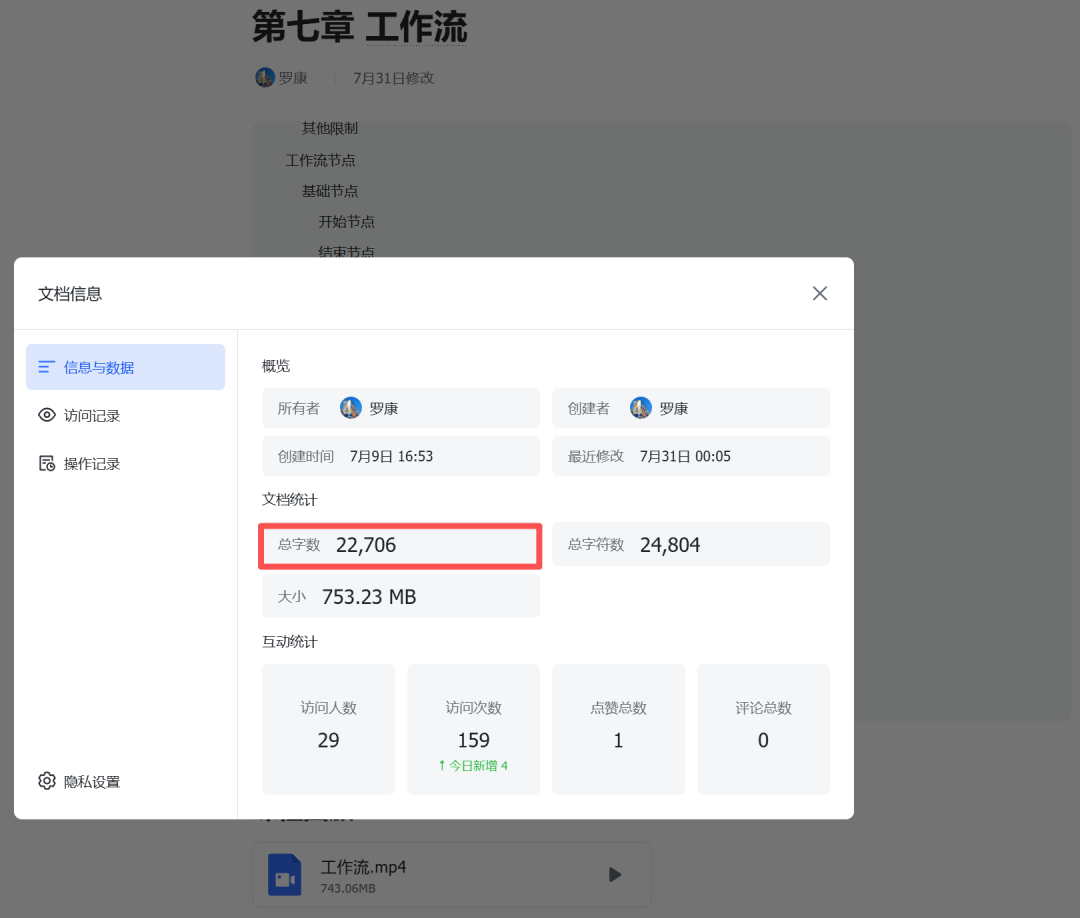This screenshot has height=918, width=1080.
Task: Click the owner's avatar next to 所有者
Action: pyautogui.click(x=351, y=408)
